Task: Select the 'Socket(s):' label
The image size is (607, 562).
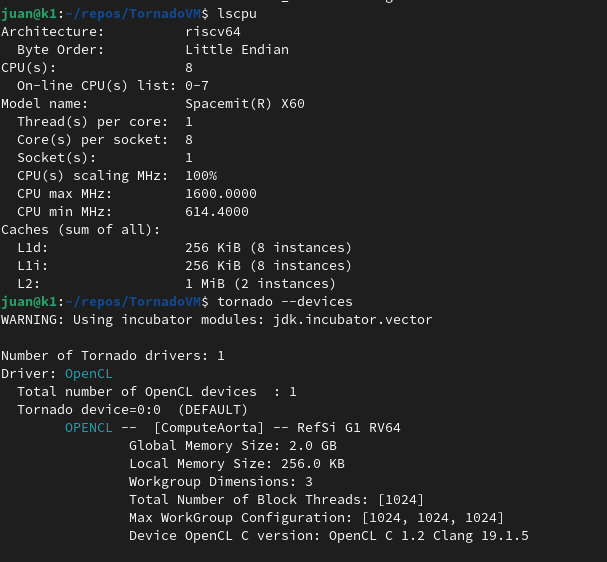Action: pos(57,158)
